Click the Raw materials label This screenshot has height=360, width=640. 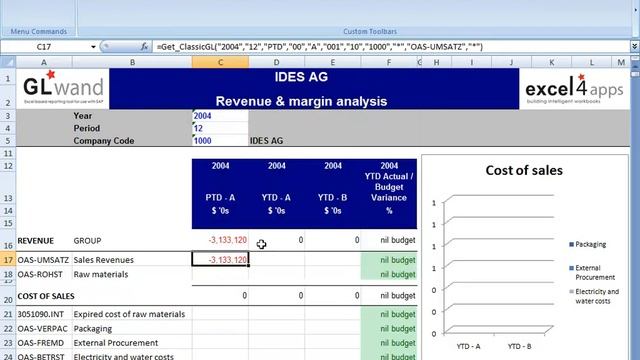101,274
